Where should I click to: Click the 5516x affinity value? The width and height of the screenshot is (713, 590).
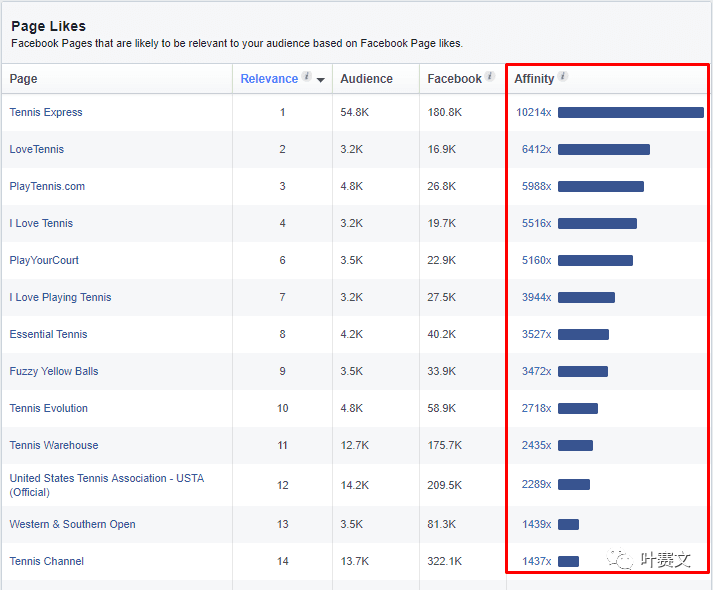[537, 224]
